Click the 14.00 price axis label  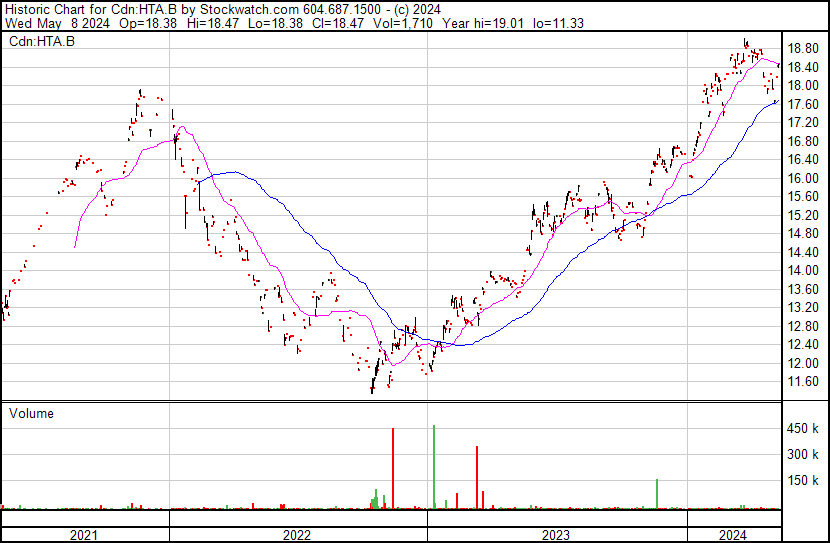803,270
